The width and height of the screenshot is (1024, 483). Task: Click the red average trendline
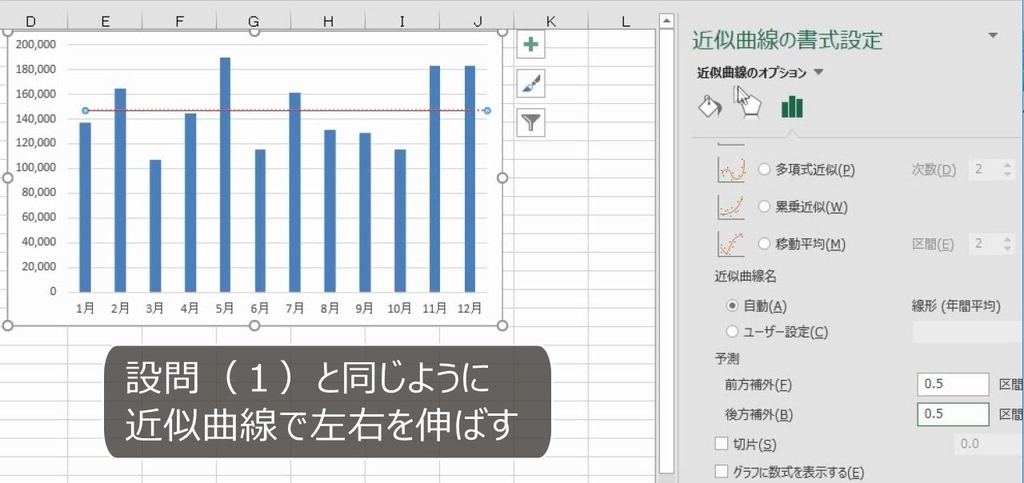tap(287, 111)
